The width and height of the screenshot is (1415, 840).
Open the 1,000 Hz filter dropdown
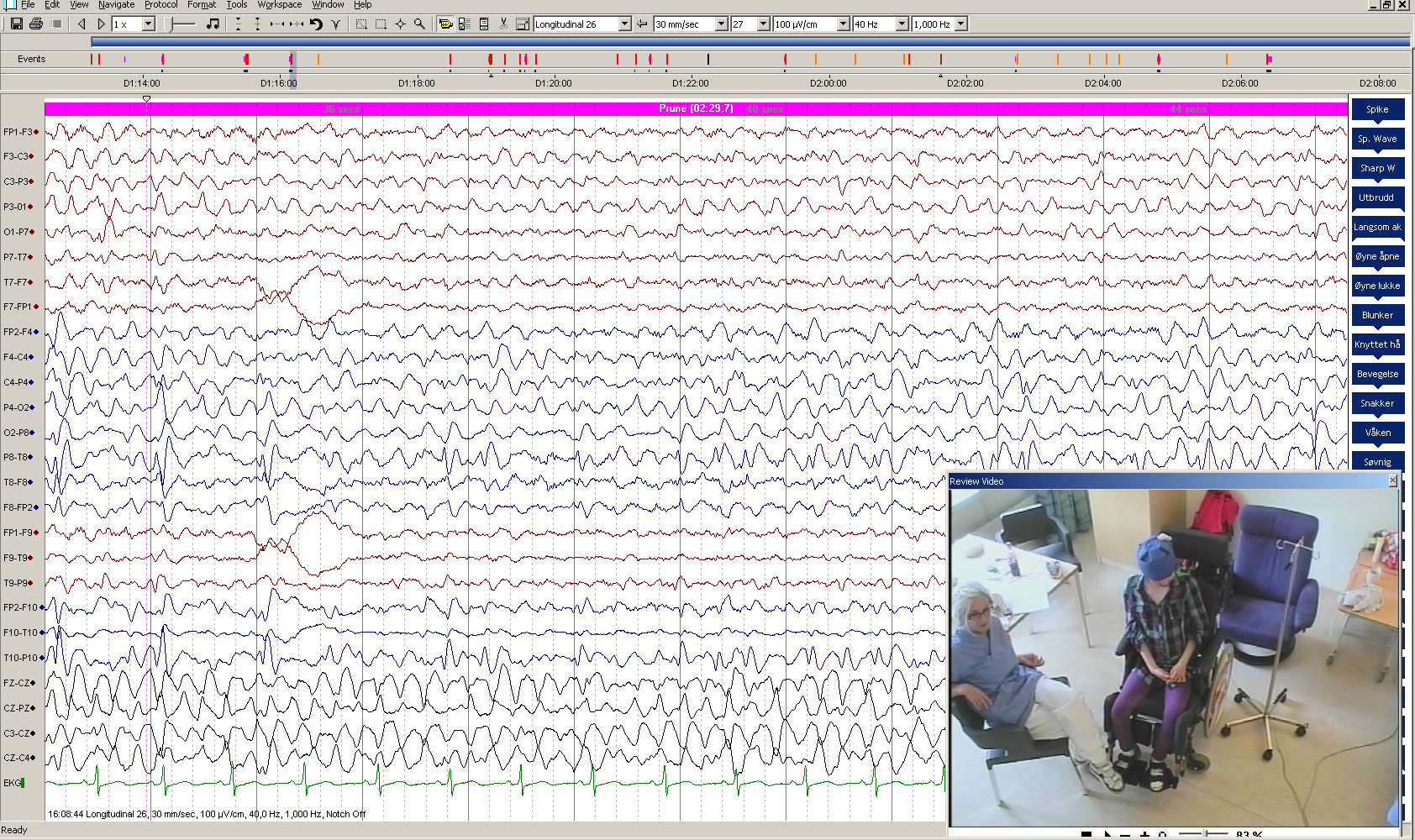[961, 24]
